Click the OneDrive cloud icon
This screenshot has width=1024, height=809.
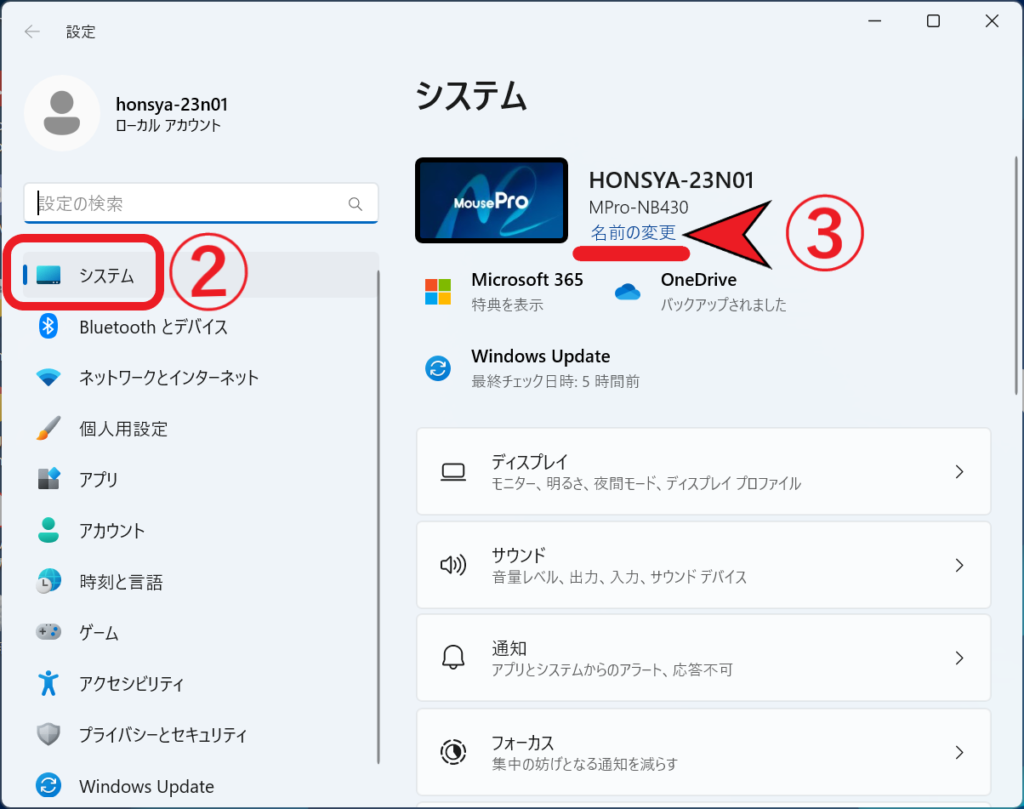coord(627,291)
